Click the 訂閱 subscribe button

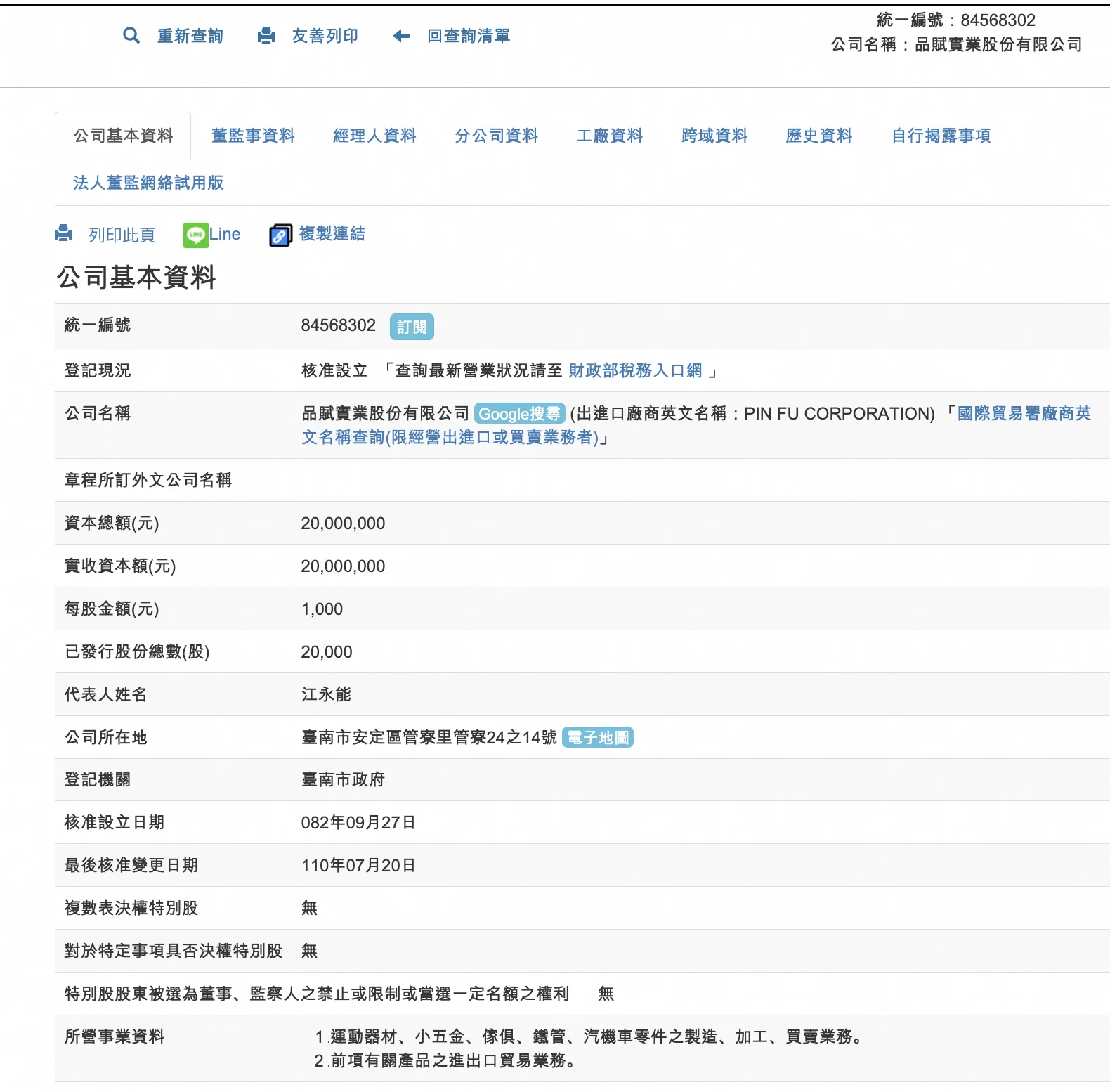[412, 327]
